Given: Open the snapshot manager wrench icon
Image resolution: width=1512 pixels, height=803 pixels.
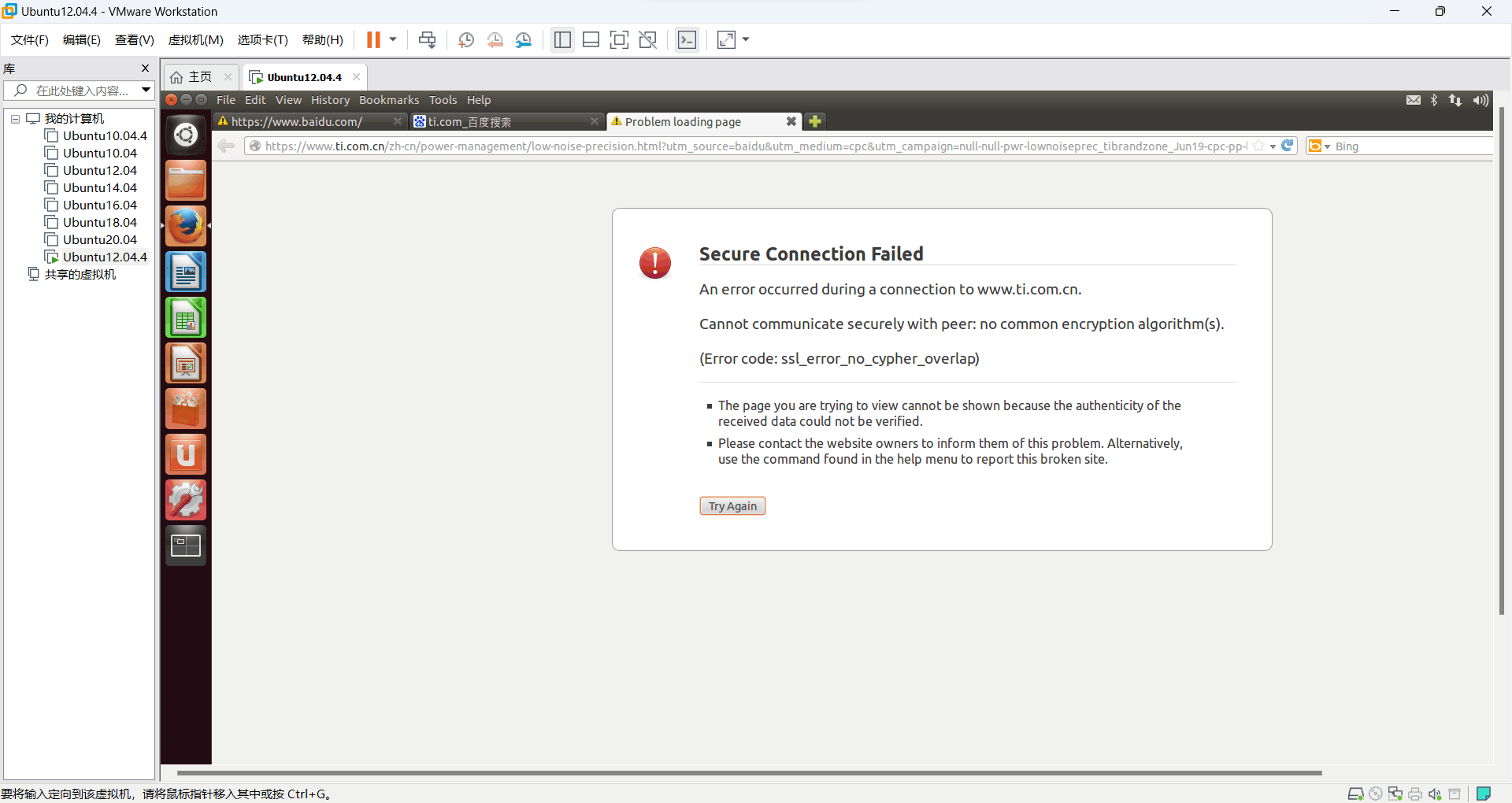Looking at the screenshot, I should pos(524,39).
